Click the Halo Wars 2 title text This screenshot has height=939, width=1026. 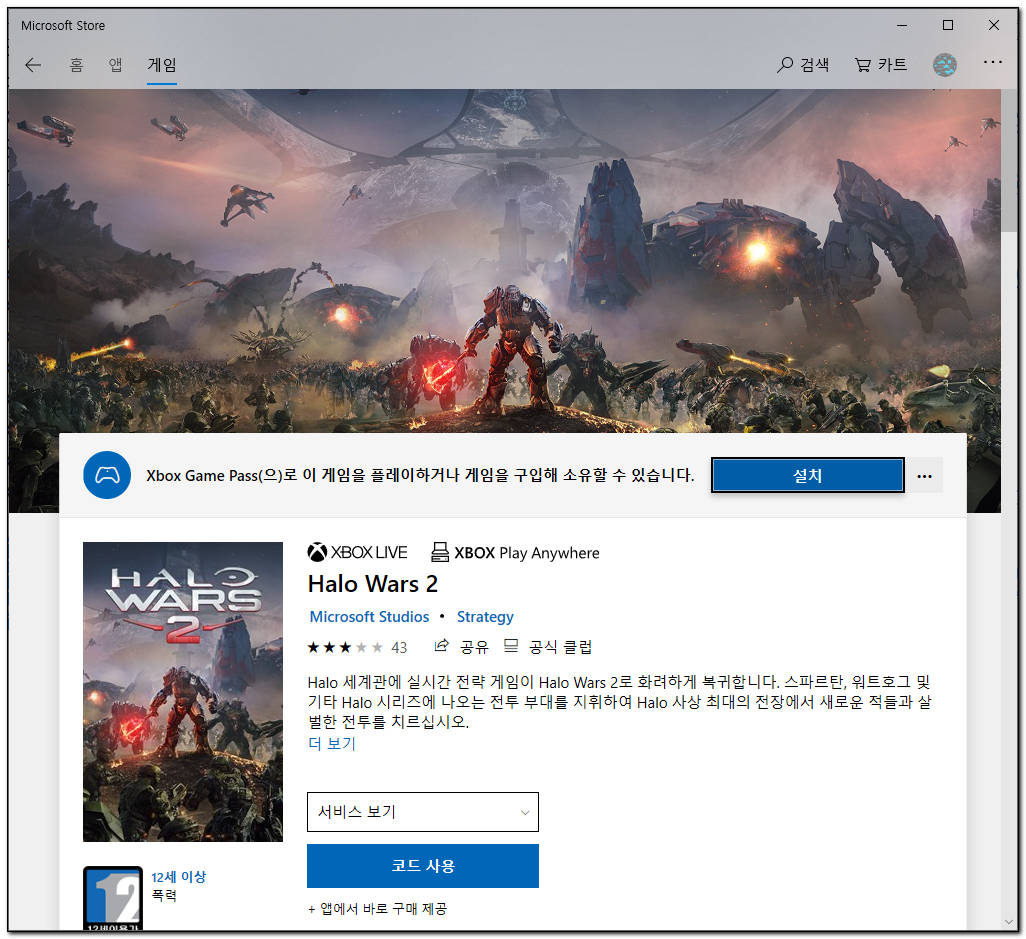click(372, 584)
